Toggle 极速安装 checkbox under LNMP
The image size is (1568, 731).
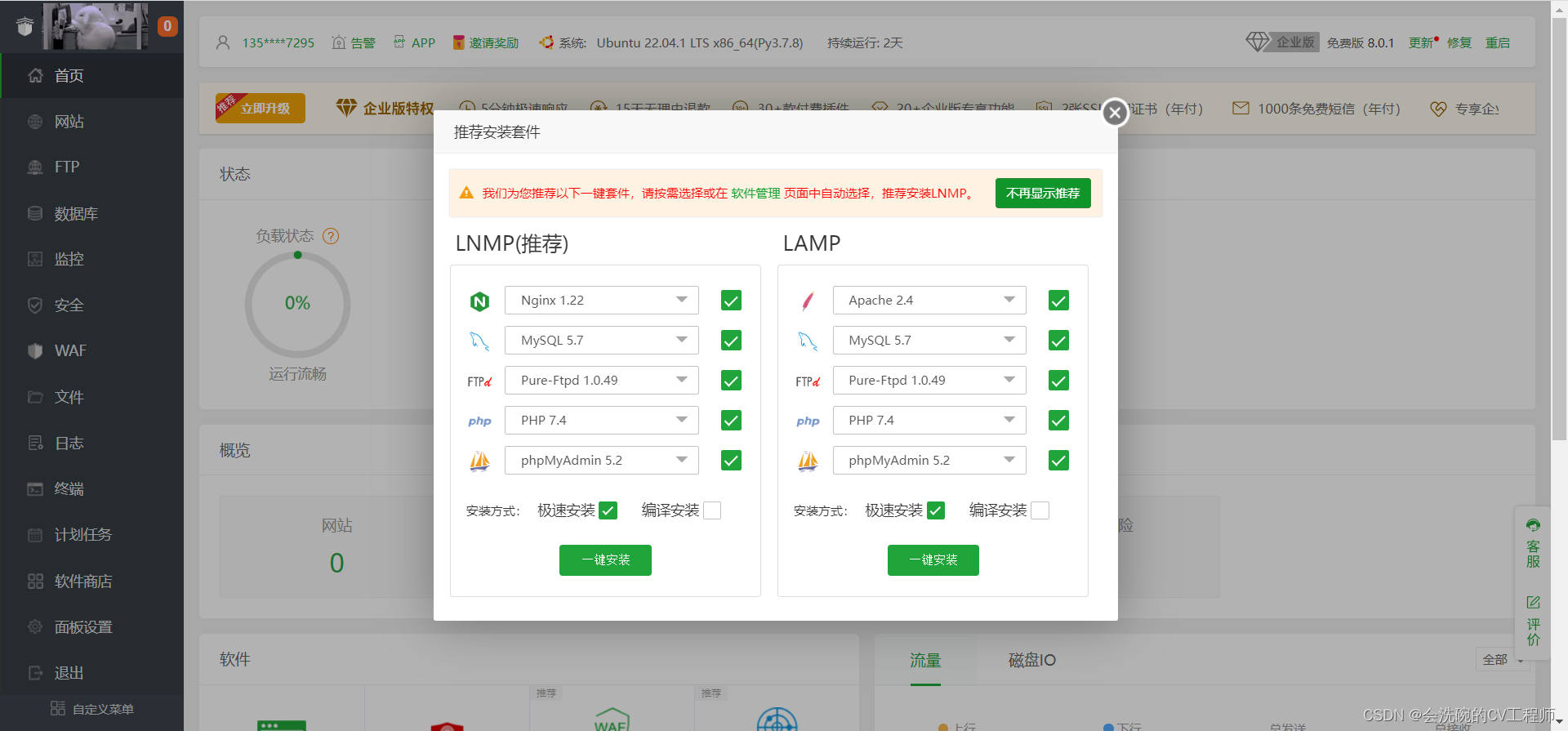click(x=608, y=510)
